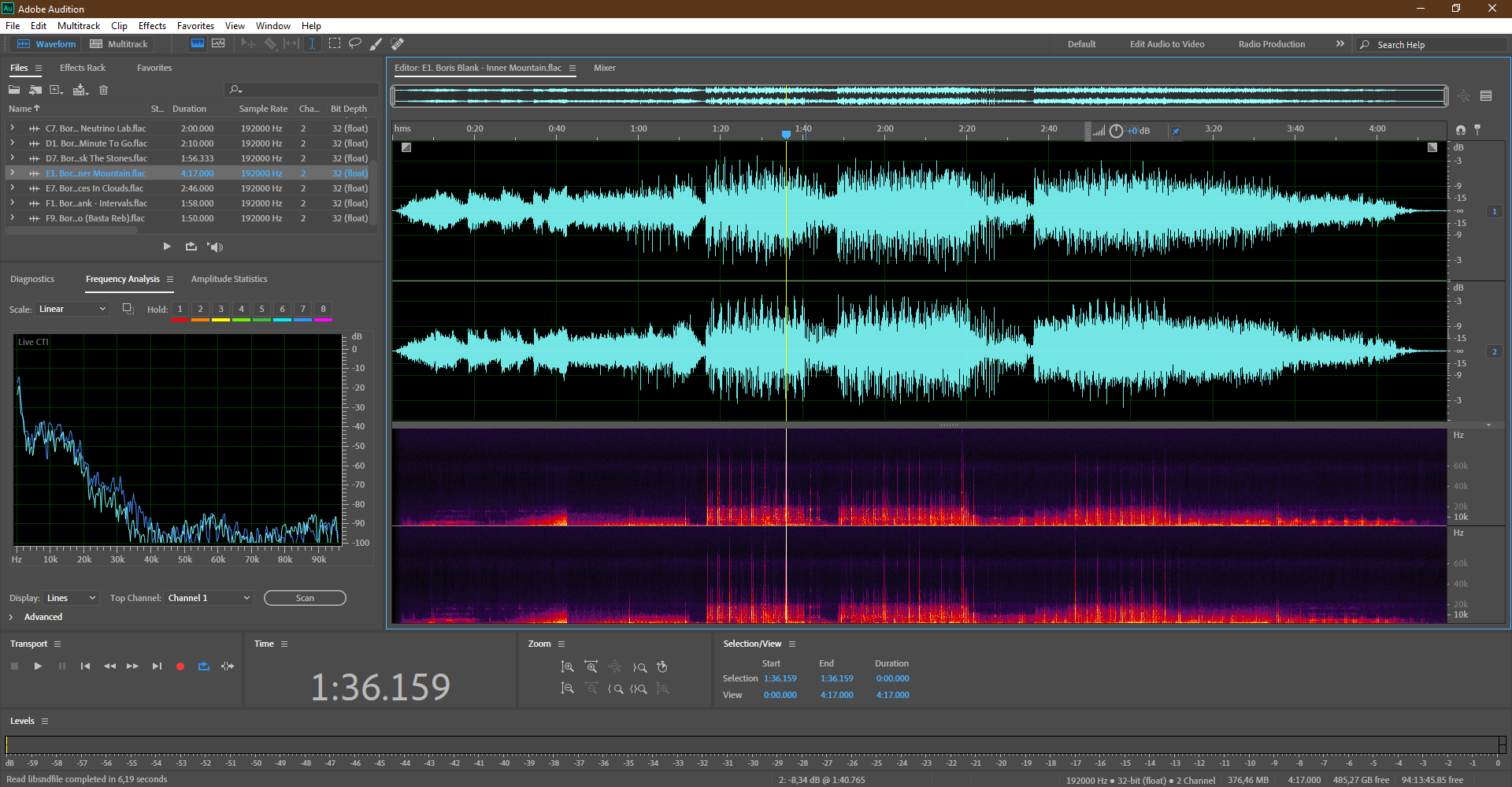Open New File dropdown in Files panel
Viewport: 1512px width, 787px height.
coord(57,90)
